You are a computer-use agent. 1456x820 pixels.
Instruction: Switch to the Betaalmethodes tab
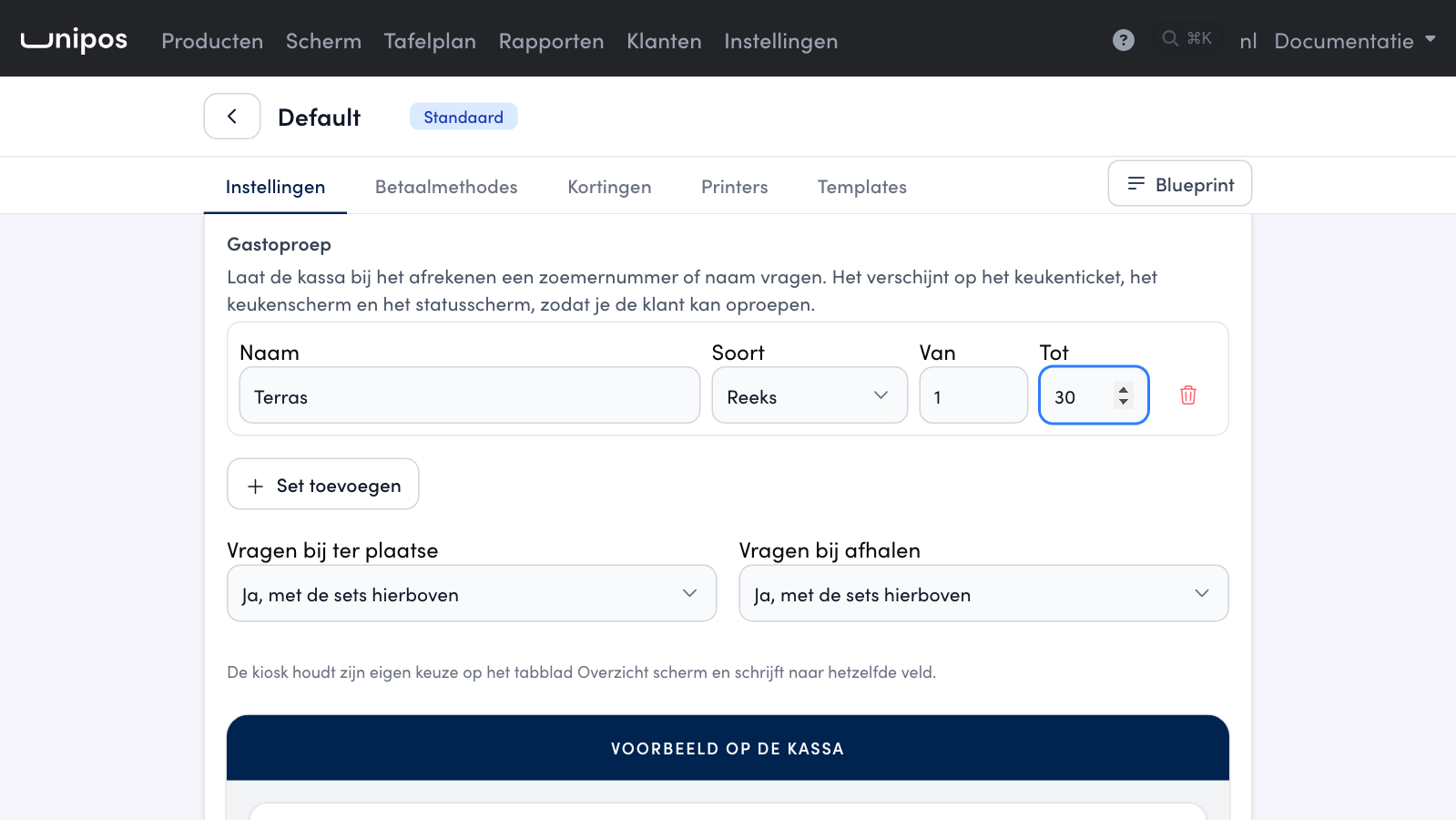pos(446,187)
